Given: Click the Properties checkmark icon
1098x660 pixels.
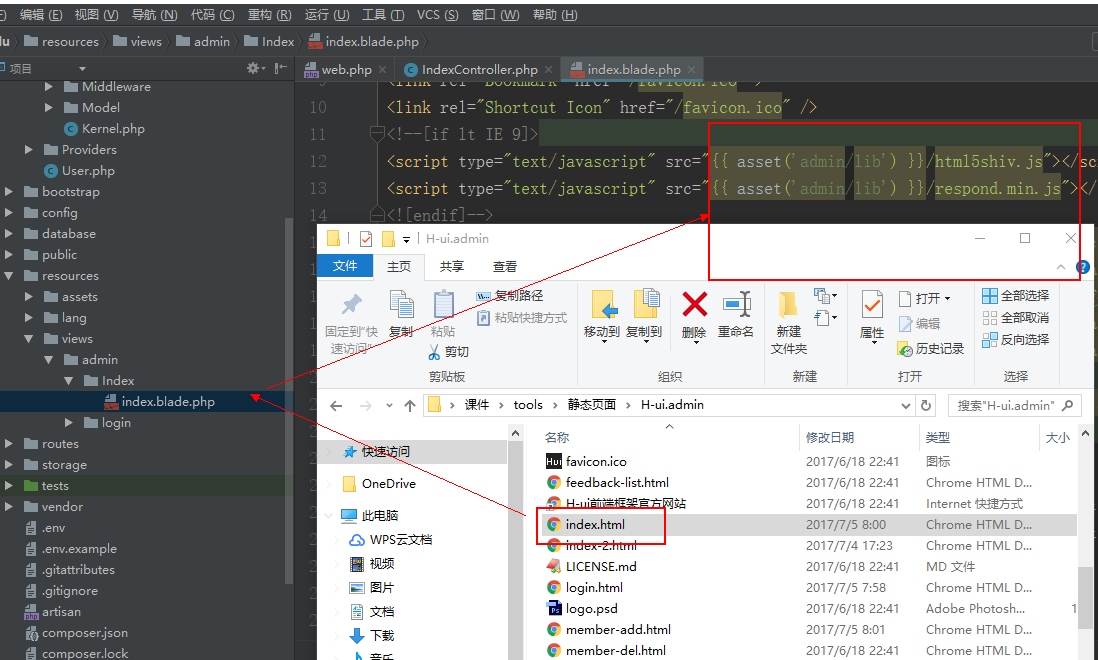Looking at the screenshot, I should (x=872, y=306).
